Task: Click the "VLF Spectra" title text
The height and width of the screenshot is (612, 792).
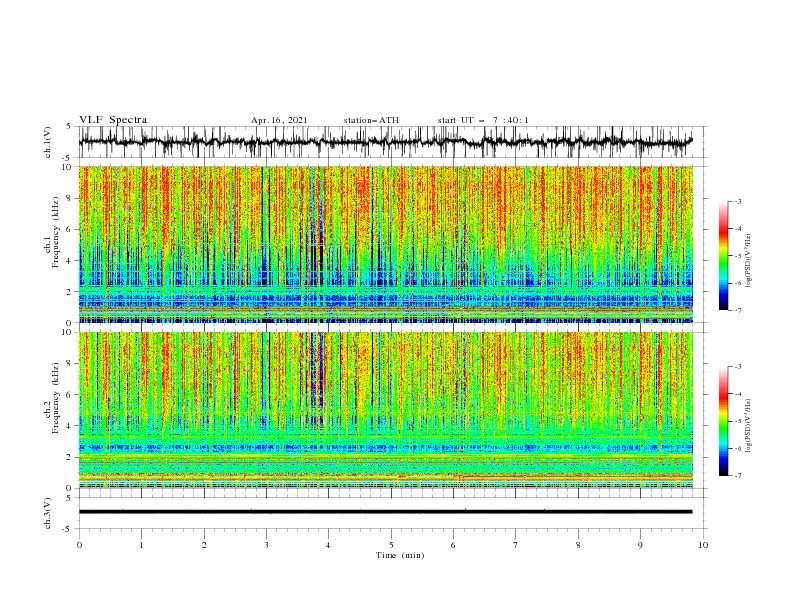Action: tap(113, 120)
